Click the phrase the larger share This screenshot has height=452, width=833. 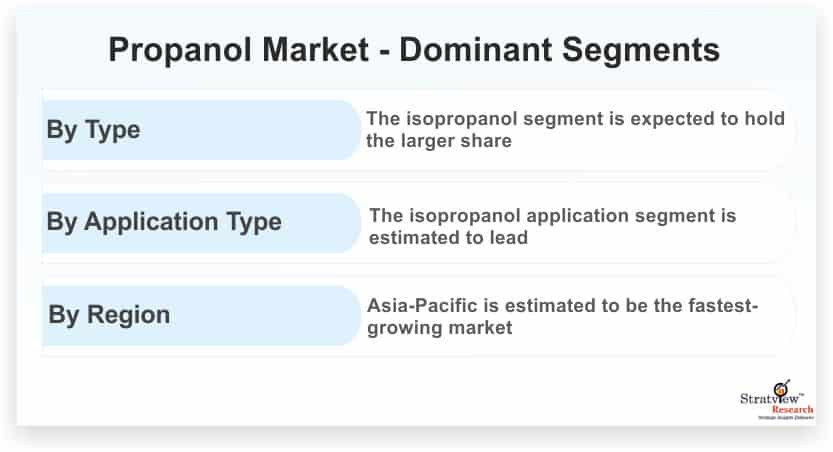pyautogui.click(x=438, y=141)
